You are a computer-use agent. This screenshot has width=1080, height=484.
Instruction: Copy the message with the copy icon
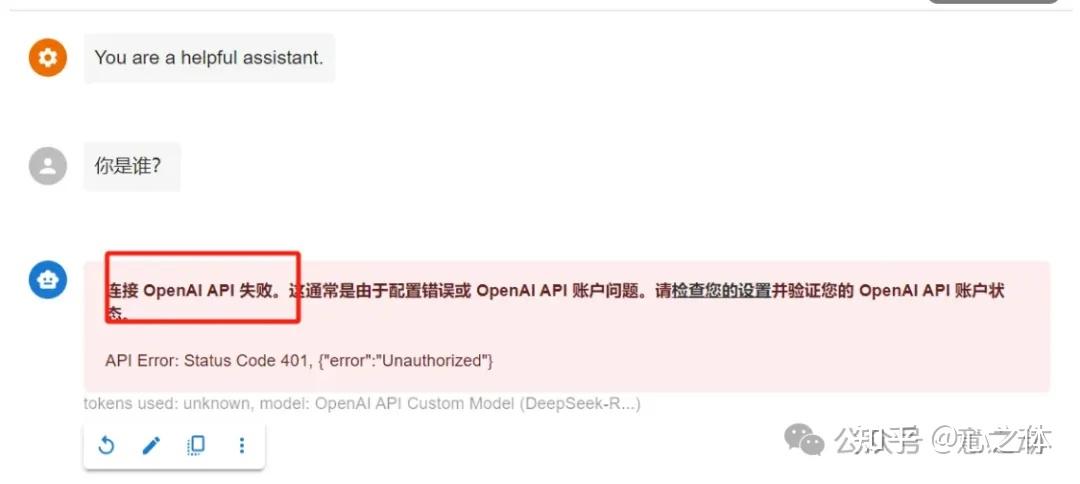[x=196, y=445]
